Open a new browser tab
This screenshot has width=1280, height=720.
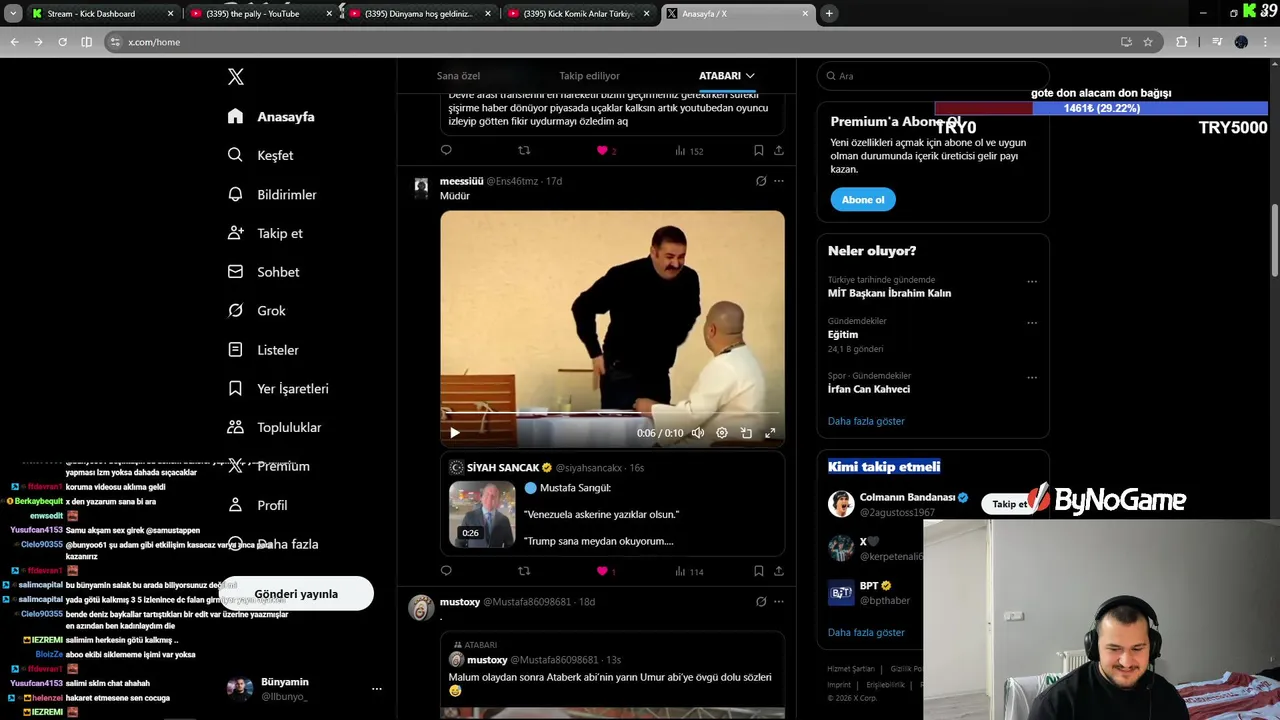pyautogui.click(x=829, y=14)
